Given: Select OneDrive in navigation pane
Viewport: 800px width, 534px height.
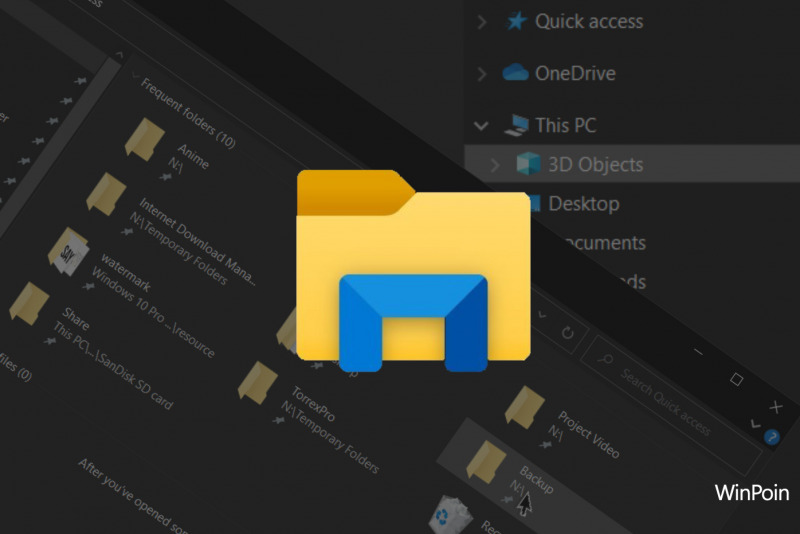Looking at the screenshot, I should pos(576,73).
